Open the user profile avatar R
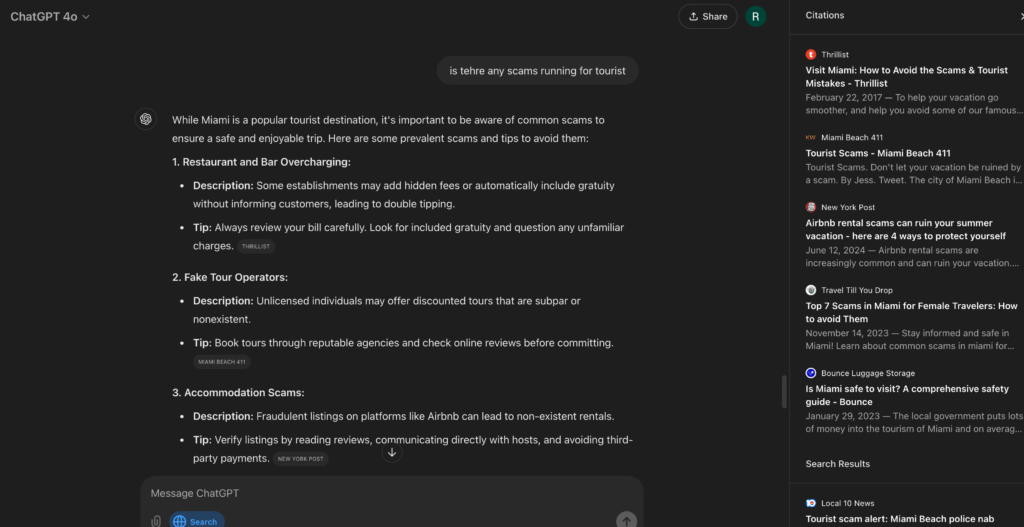 756,16
